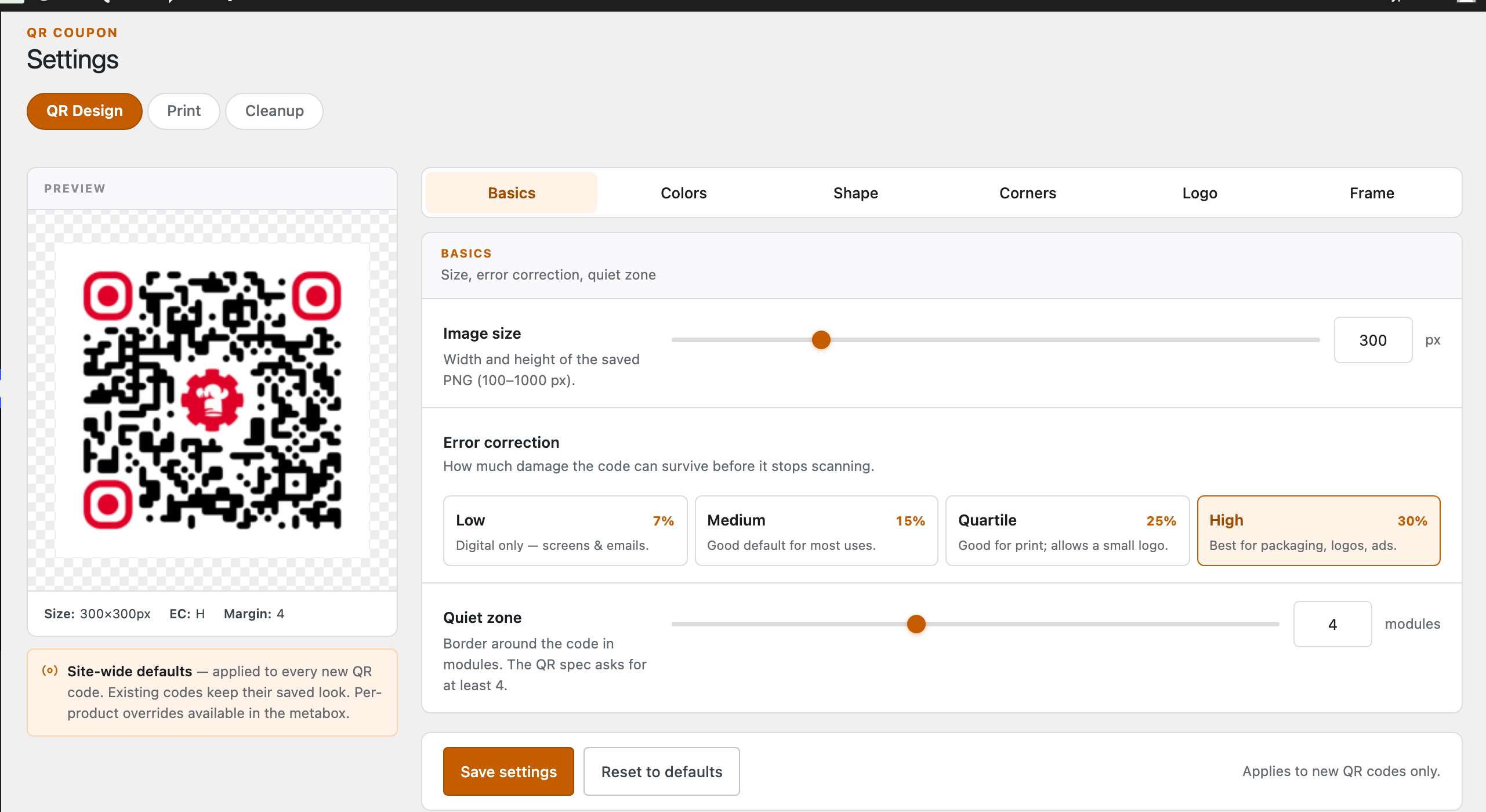This screenshot has width=1486, height=812.
Task: Click the Quiet zone slider handle
Action: point(916,624)
